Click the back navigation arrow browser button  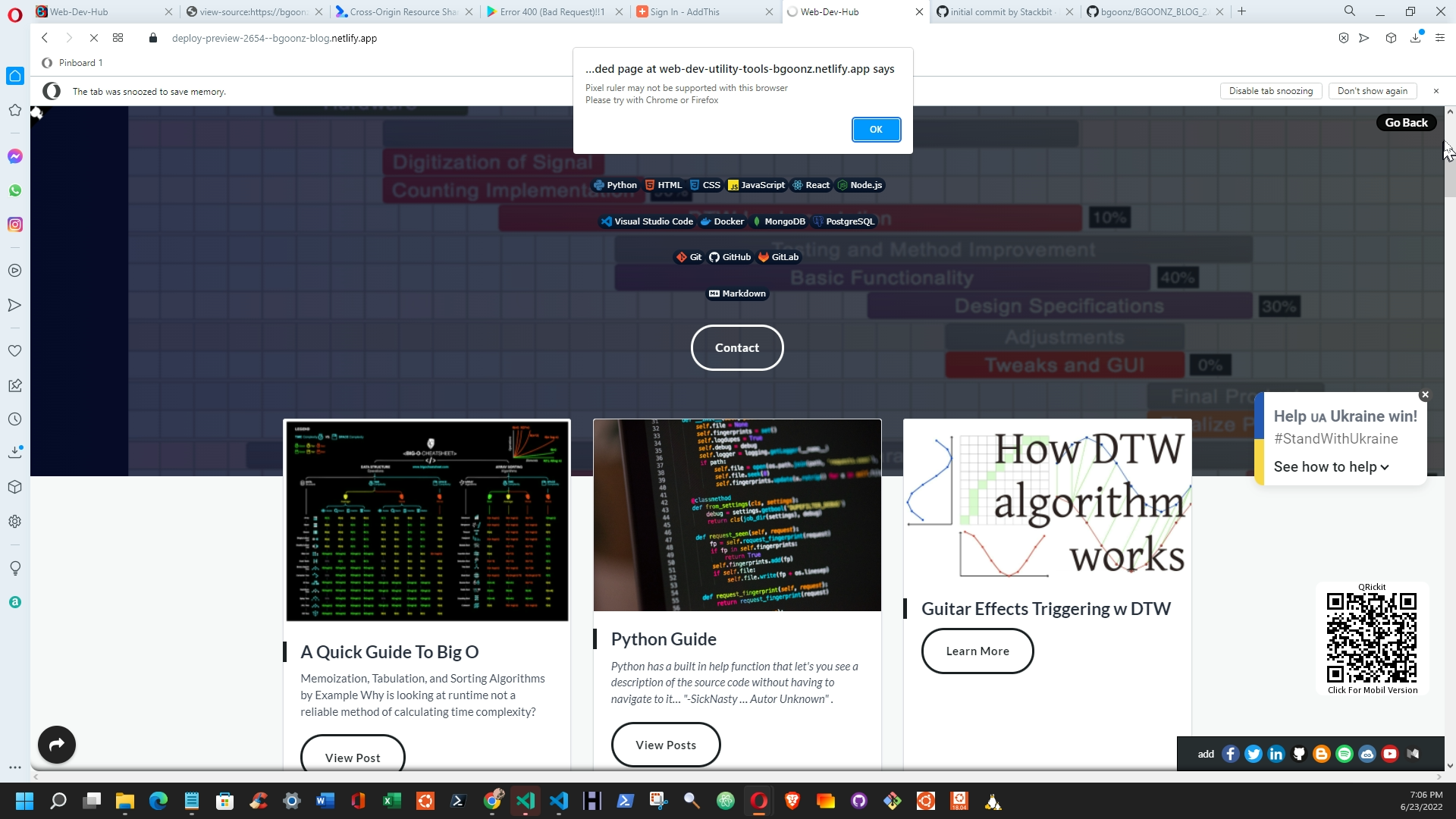point(45,37)
